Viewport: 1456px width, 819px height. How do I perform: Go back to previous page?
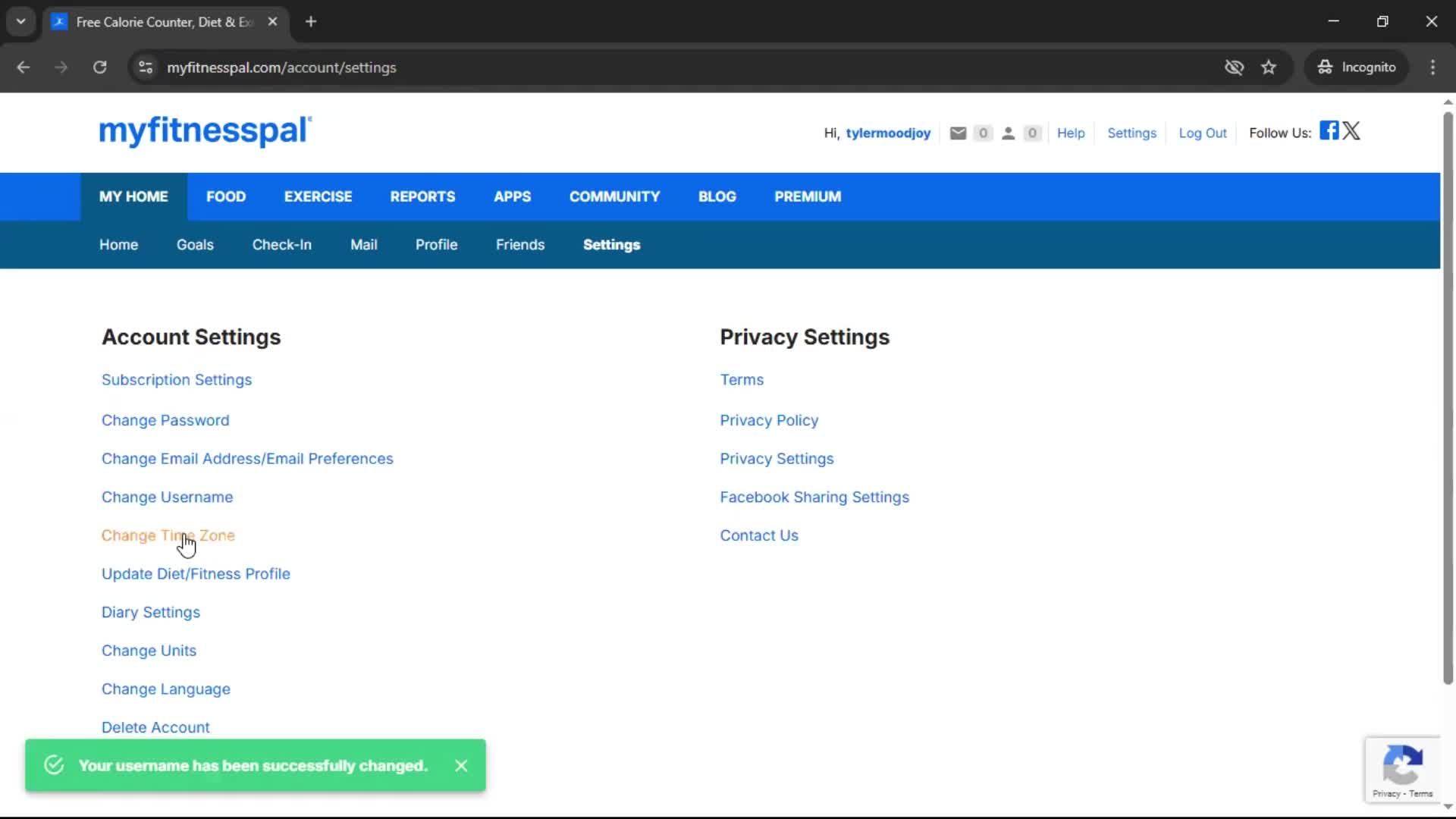24,67
